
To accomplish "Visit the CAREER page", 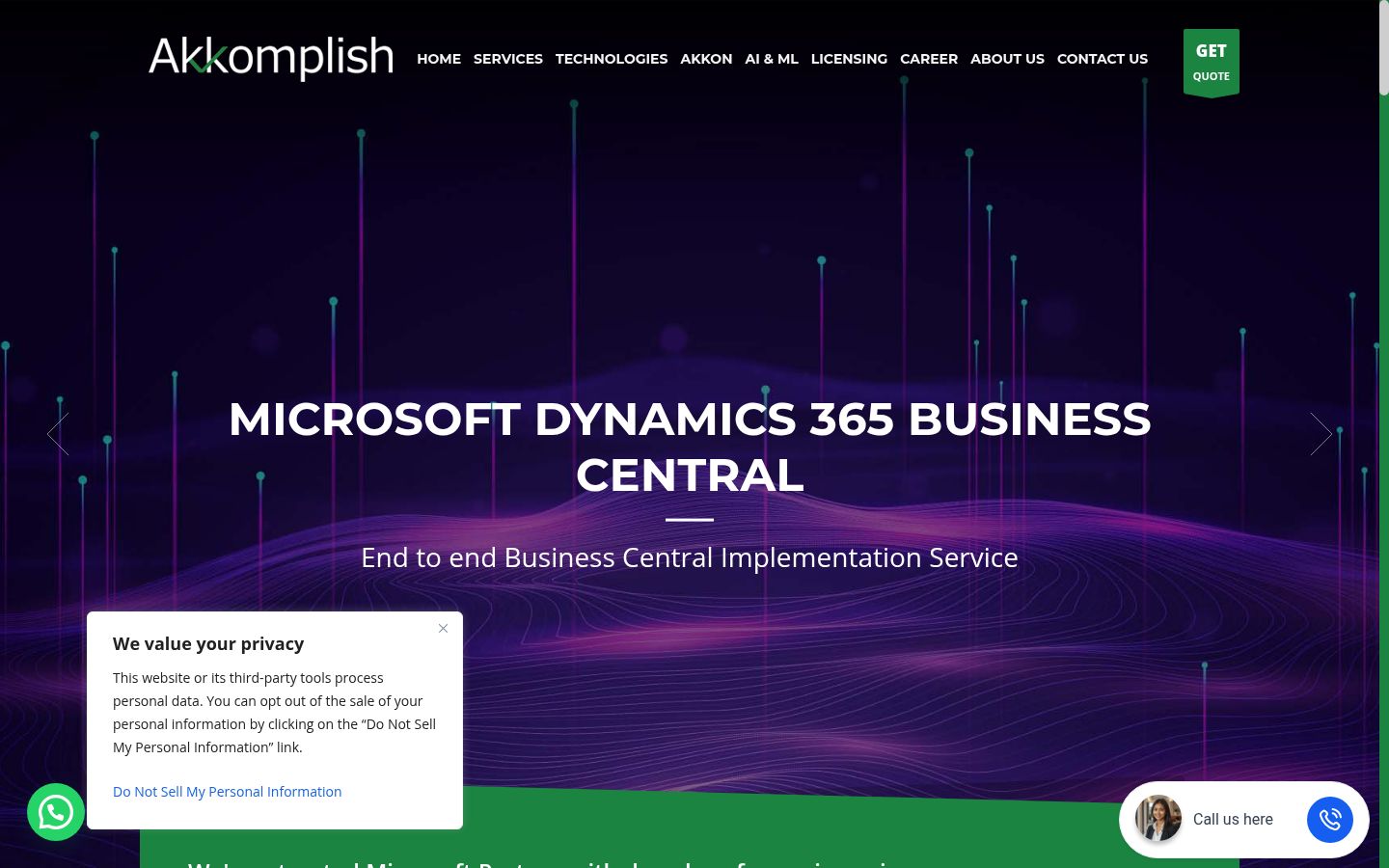I will (x=929, y=59).
